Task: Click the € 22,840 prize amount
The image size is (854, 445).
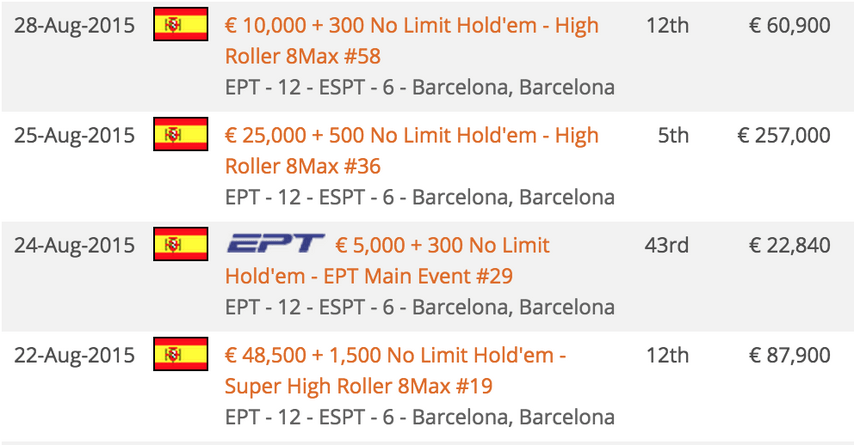Action: (x=790, y=246)
